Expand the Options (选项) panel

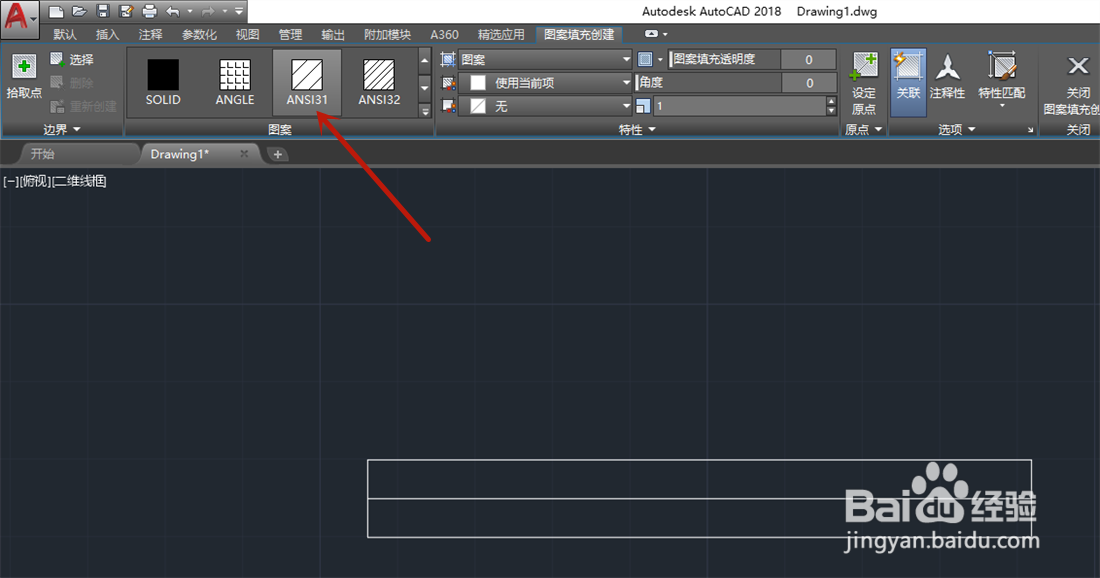(x=956, y=129)
